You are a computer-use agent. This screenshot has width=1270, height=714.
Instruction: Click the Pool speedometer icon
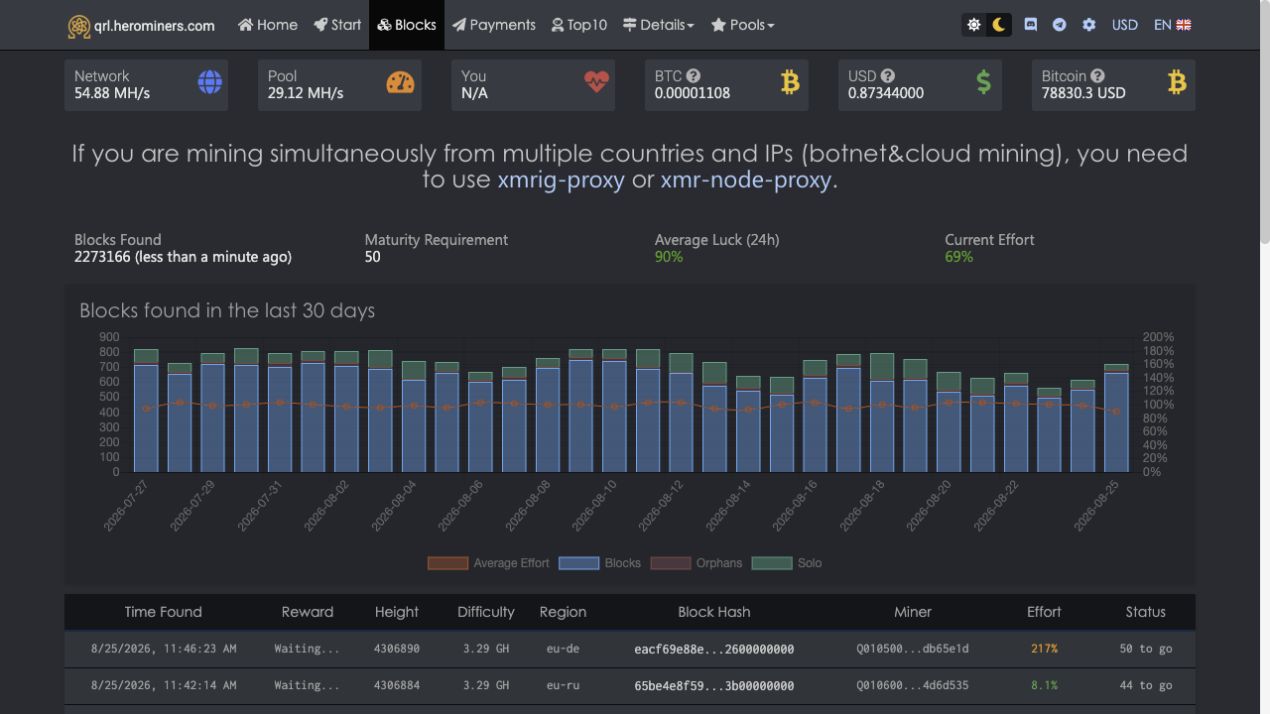pos(400,83)
